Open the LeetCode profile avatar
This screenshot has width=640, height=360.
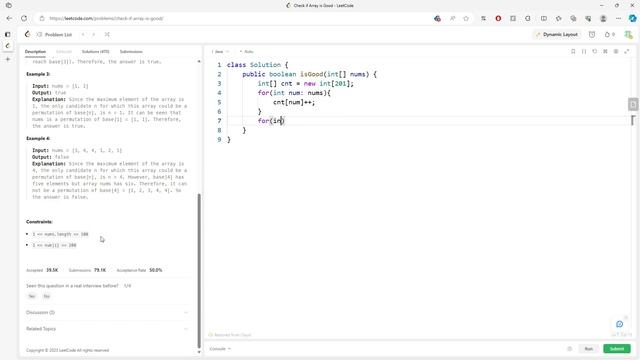pyautogui.click(x=628, y=35)
